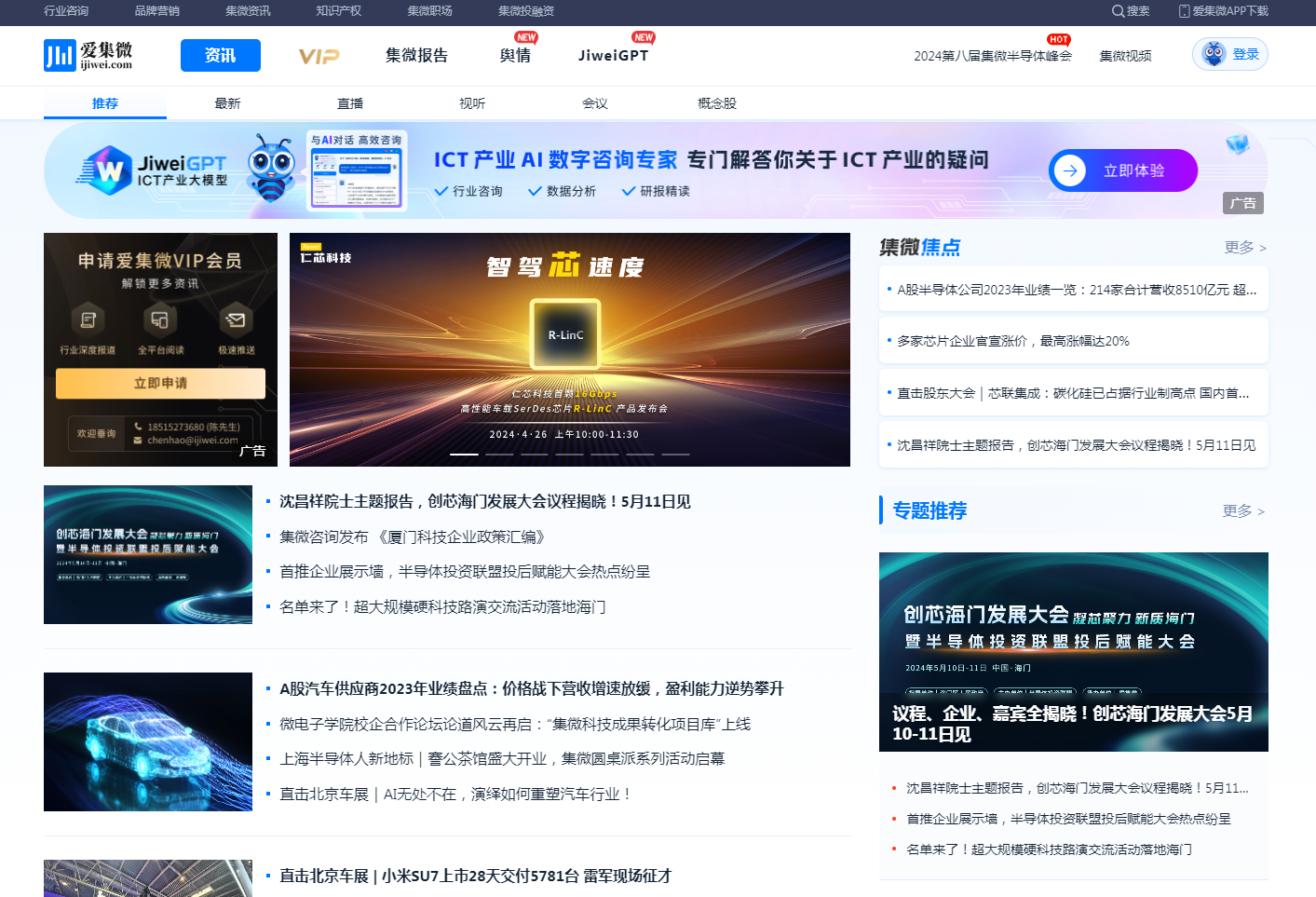Viewport: 1316px width, 897px height.
Task: Open 集微资讯 in the top bar
Action: pyautogui.click(x=248, y=11)
